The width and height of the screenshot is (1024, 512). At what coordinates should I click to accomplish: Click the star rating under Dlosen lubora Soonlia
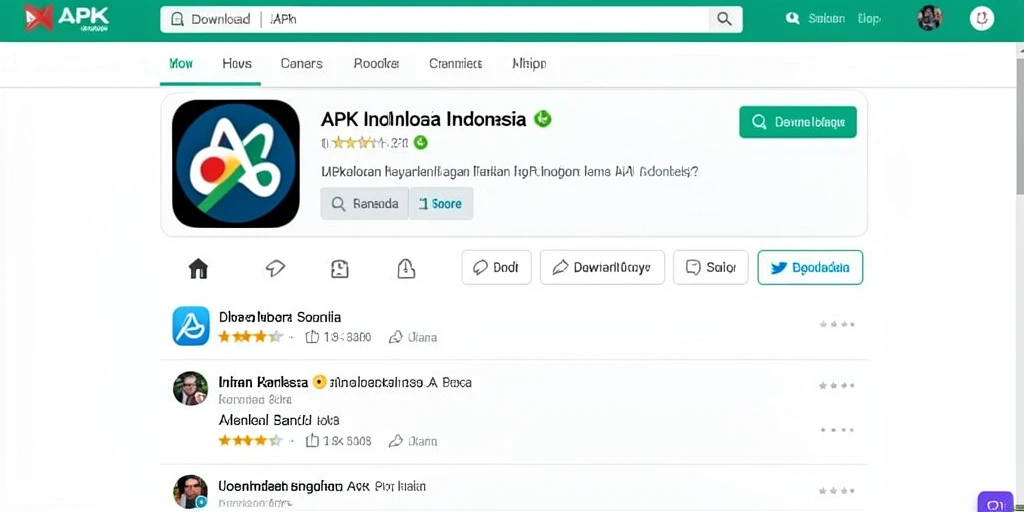(x=251, y=337)
